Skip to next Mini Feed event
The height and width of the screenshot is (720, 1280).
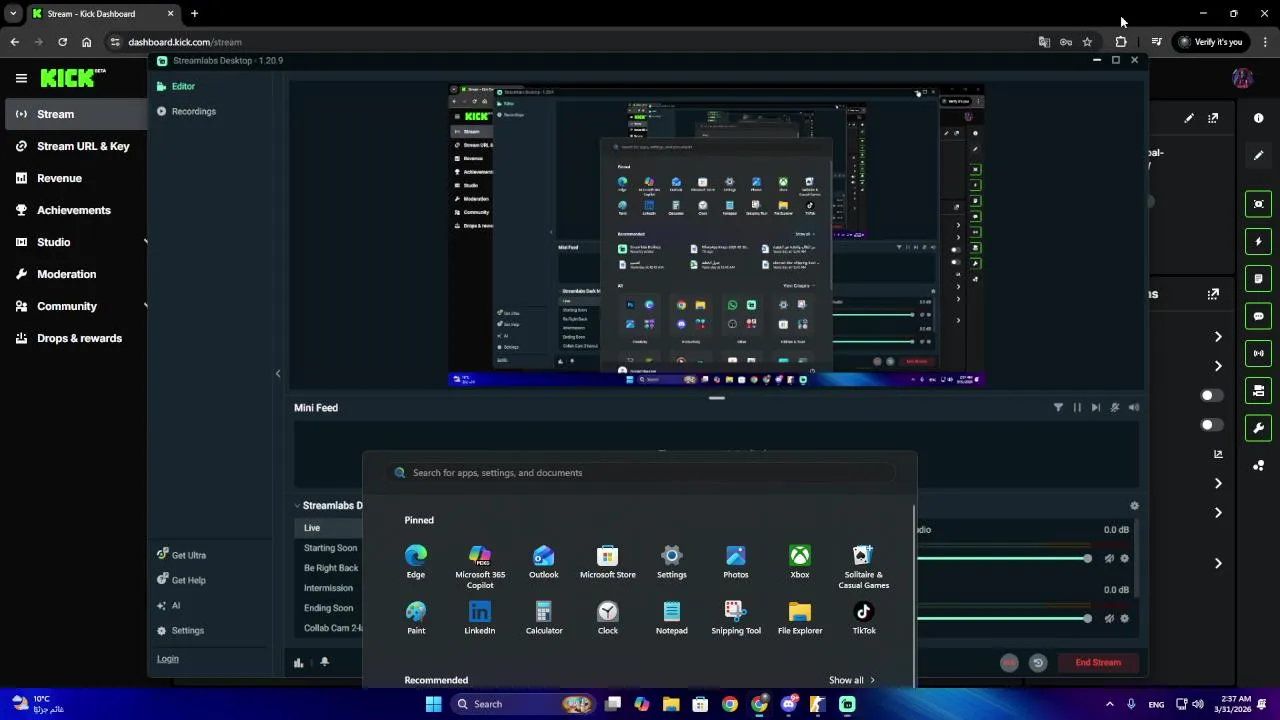1096,407
